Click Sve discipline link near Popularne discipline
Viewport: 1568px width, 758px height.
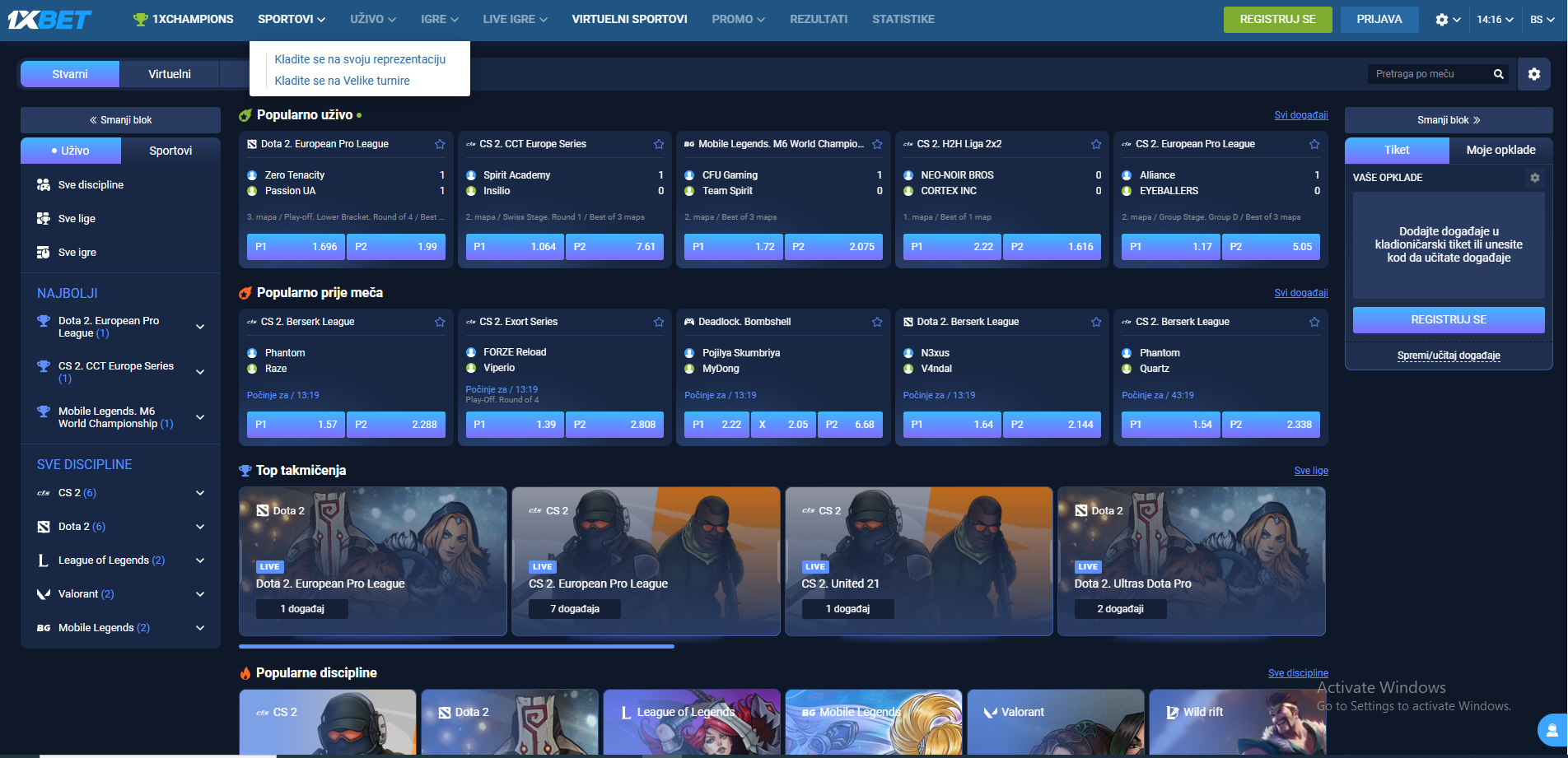pyautogui.click(x=1298, y=673)
